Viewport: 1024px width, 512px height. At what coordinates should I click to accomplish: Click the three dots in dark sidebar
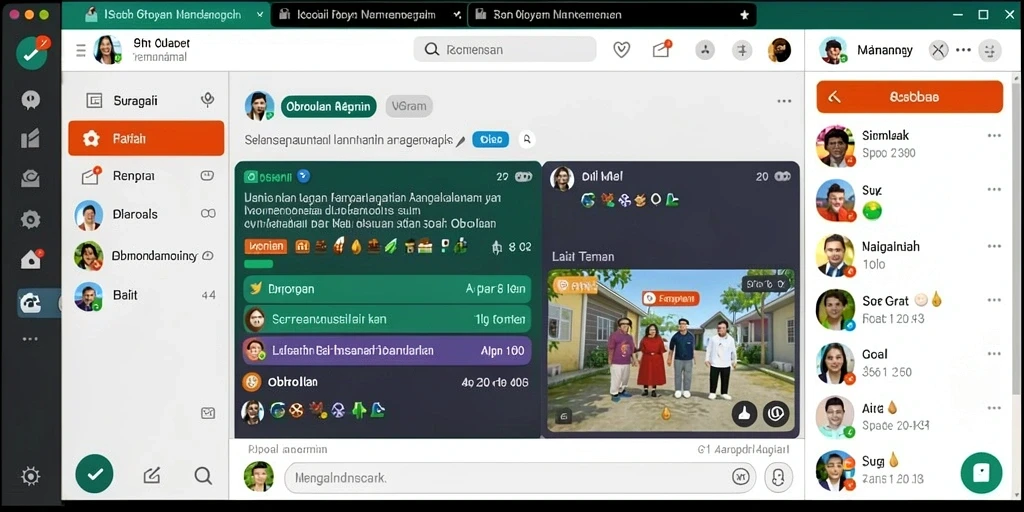pyautogui.click(x=30, y=339)
